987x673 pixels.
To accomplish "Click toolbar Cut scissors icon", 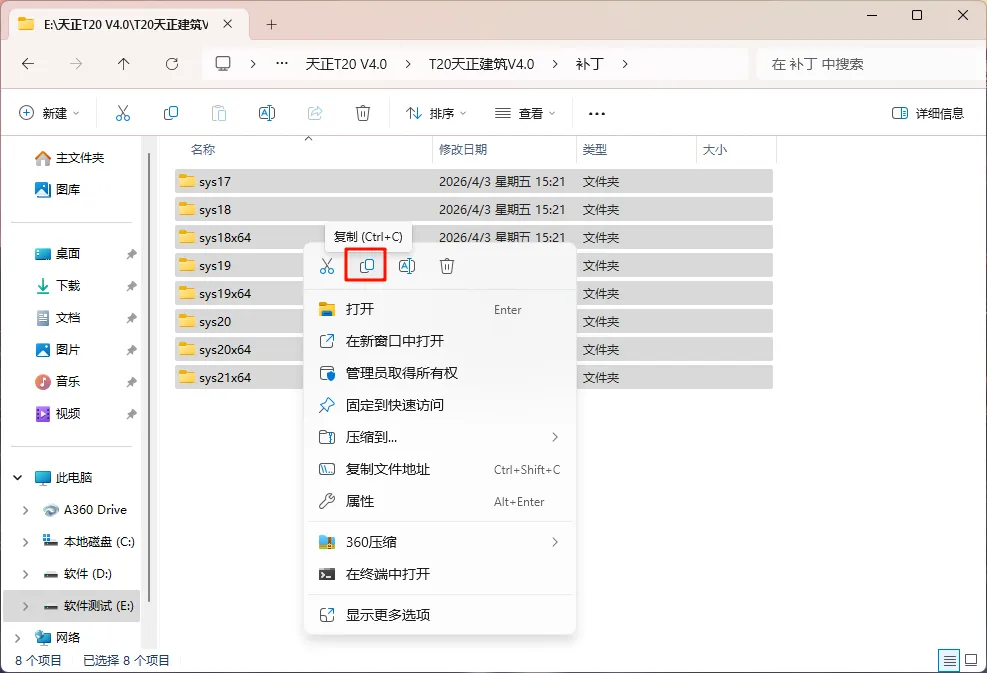I will 123,113.
